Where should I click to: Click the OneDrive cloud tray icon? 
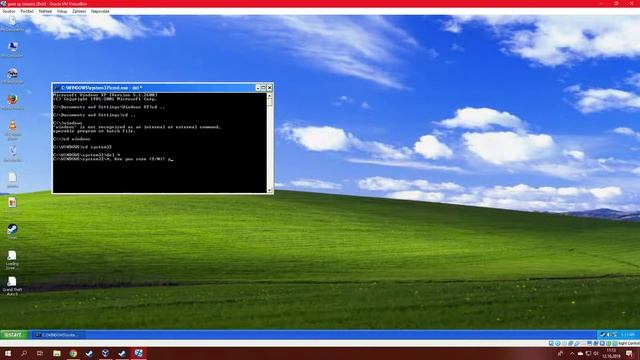point(580,353)
